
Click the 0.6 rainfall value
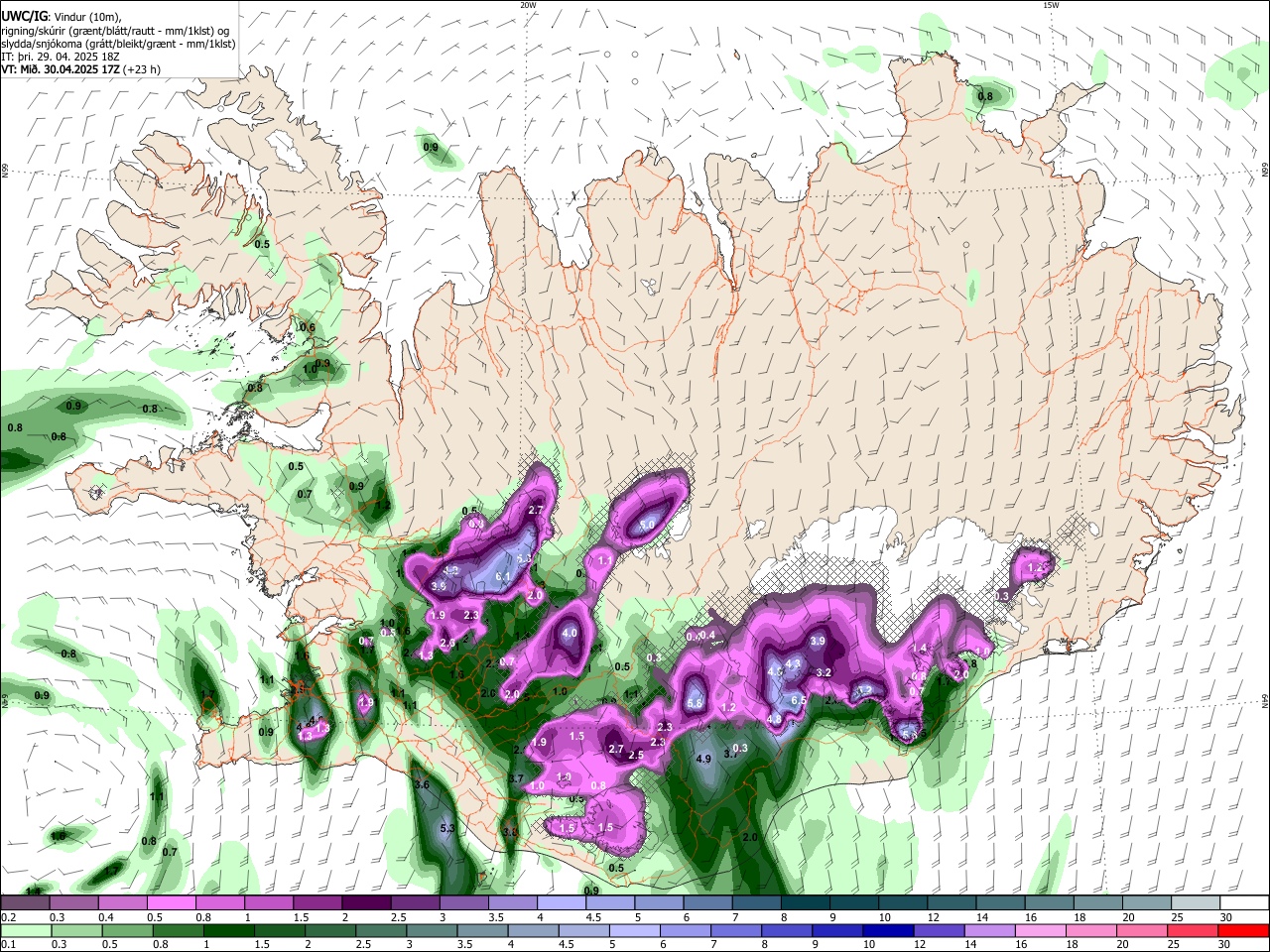tap(308, 327)
